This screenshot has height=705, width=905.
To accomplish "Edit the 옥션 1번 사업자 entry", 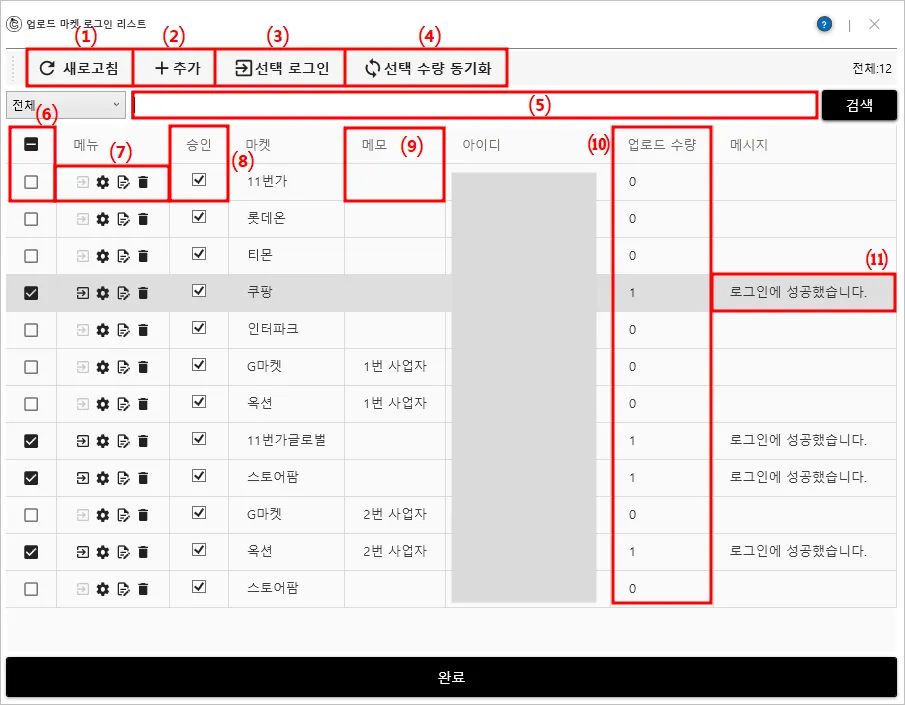I will tap(123, 404).
